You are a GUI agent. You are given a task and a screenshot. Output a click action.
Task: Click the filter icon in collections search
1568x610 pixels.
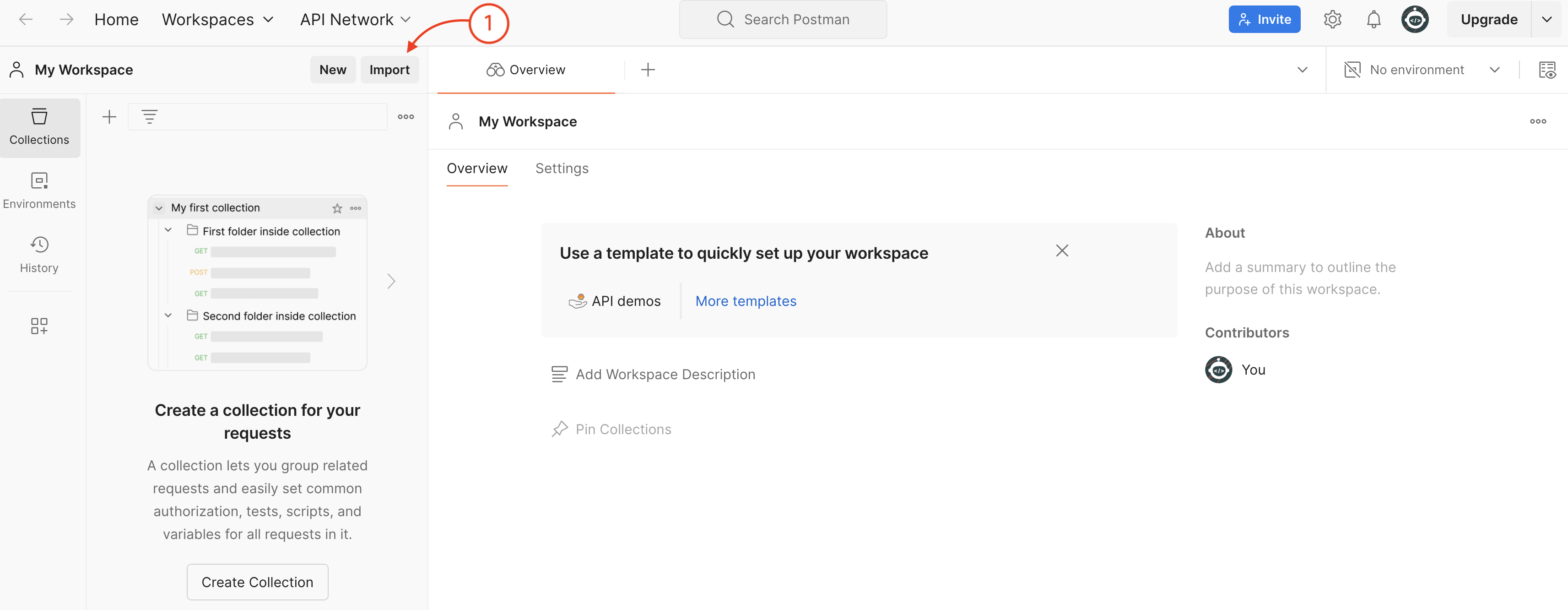coord(150,117)
